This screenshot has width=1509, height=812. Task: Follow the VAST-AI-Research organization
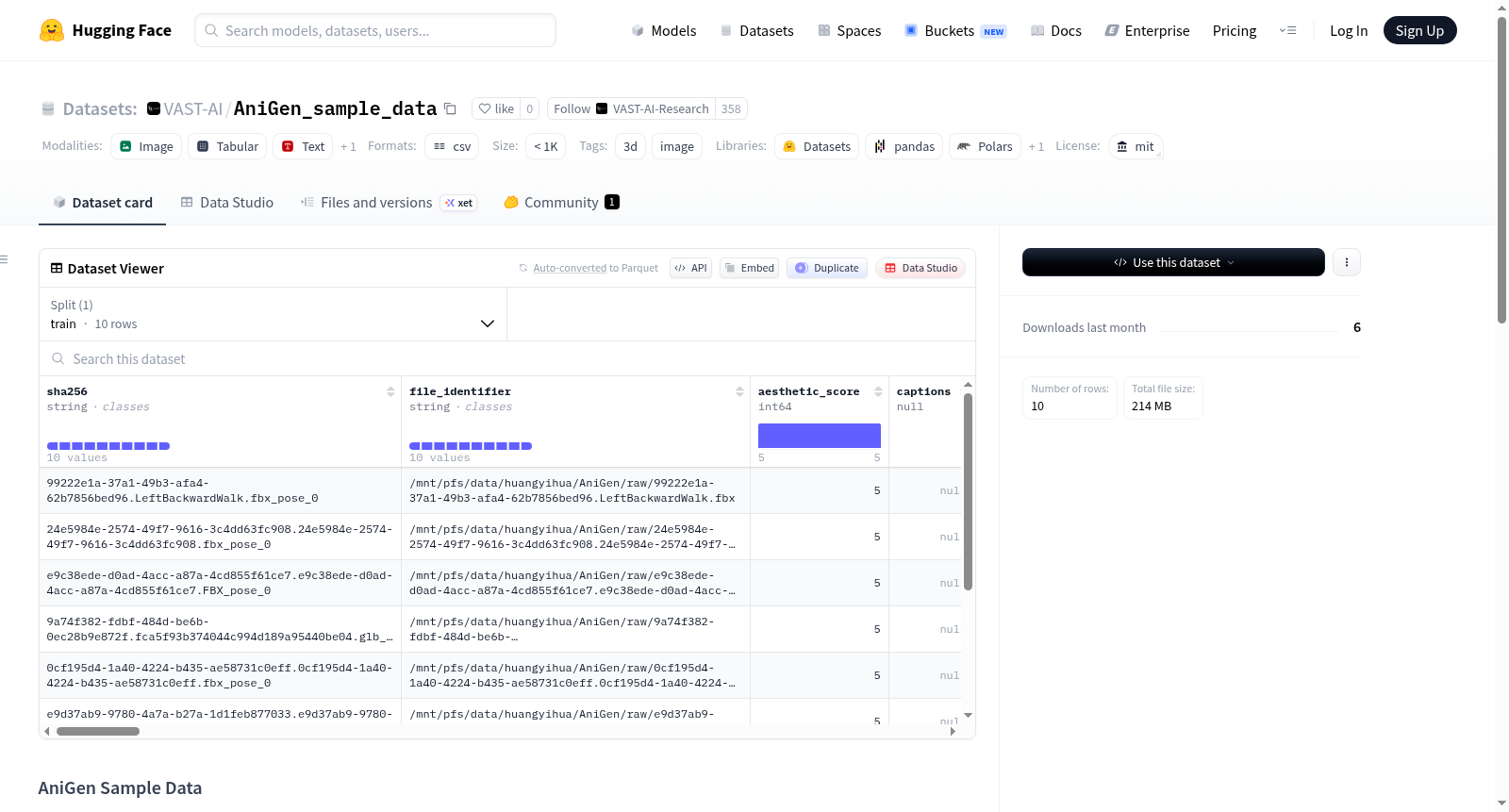[x=631, y=109]
